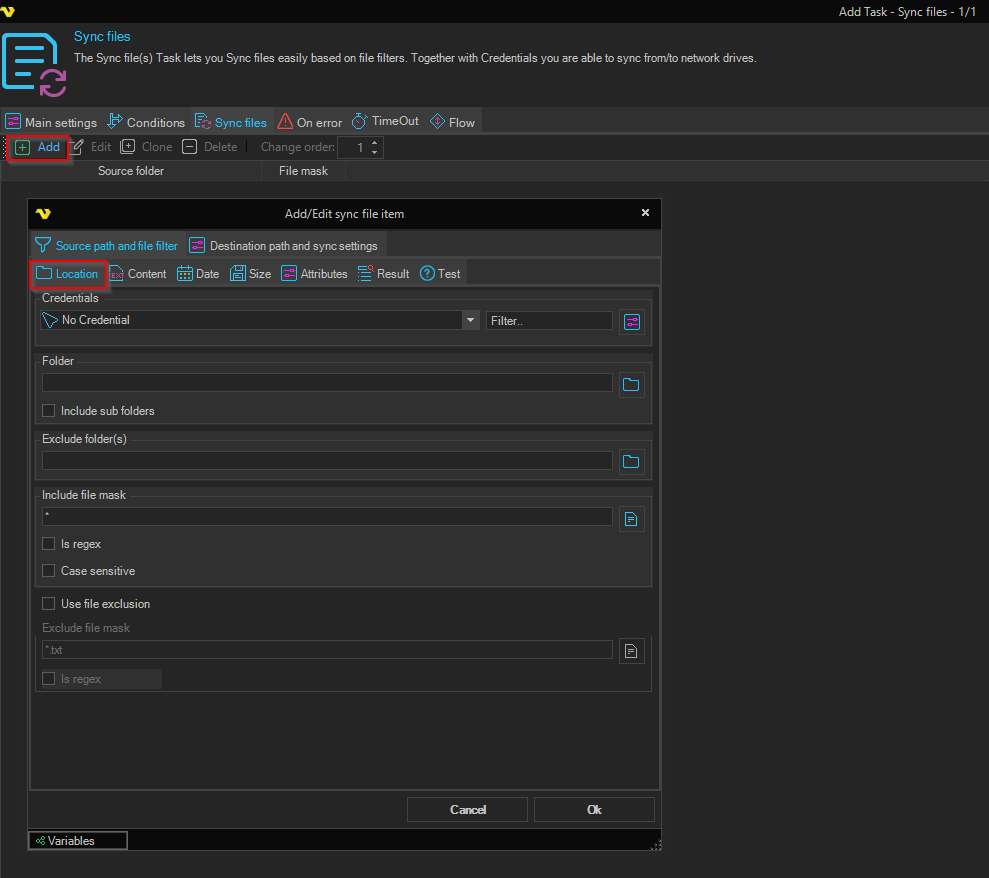This screenshot has width=989, height=878.
Task: Click the Folder path input field
Action: 327,383
